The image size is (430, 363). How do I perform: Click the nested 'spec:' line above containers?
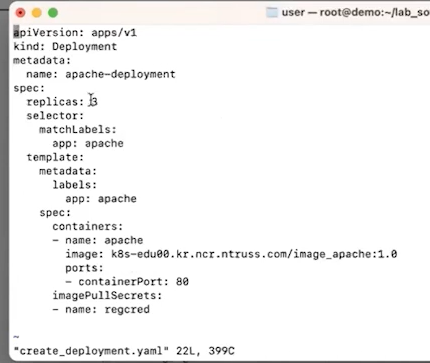[x=55, y=213]
